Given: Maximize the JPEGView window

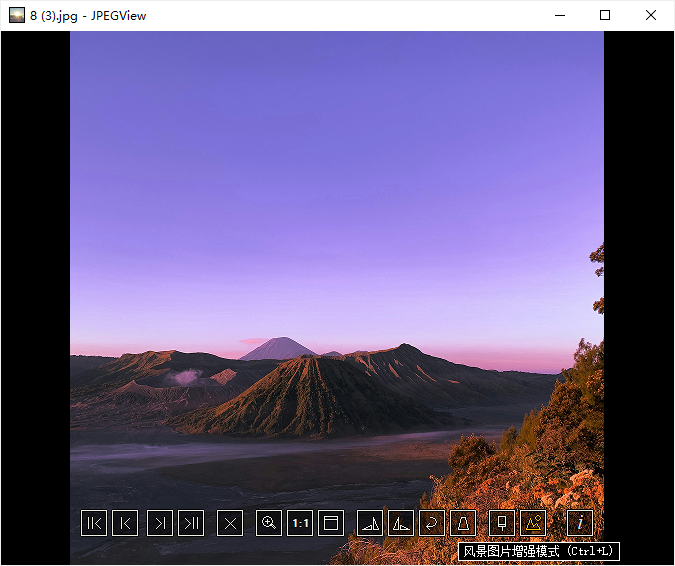Looking at the screenshot, I should [x=605, y=15].
